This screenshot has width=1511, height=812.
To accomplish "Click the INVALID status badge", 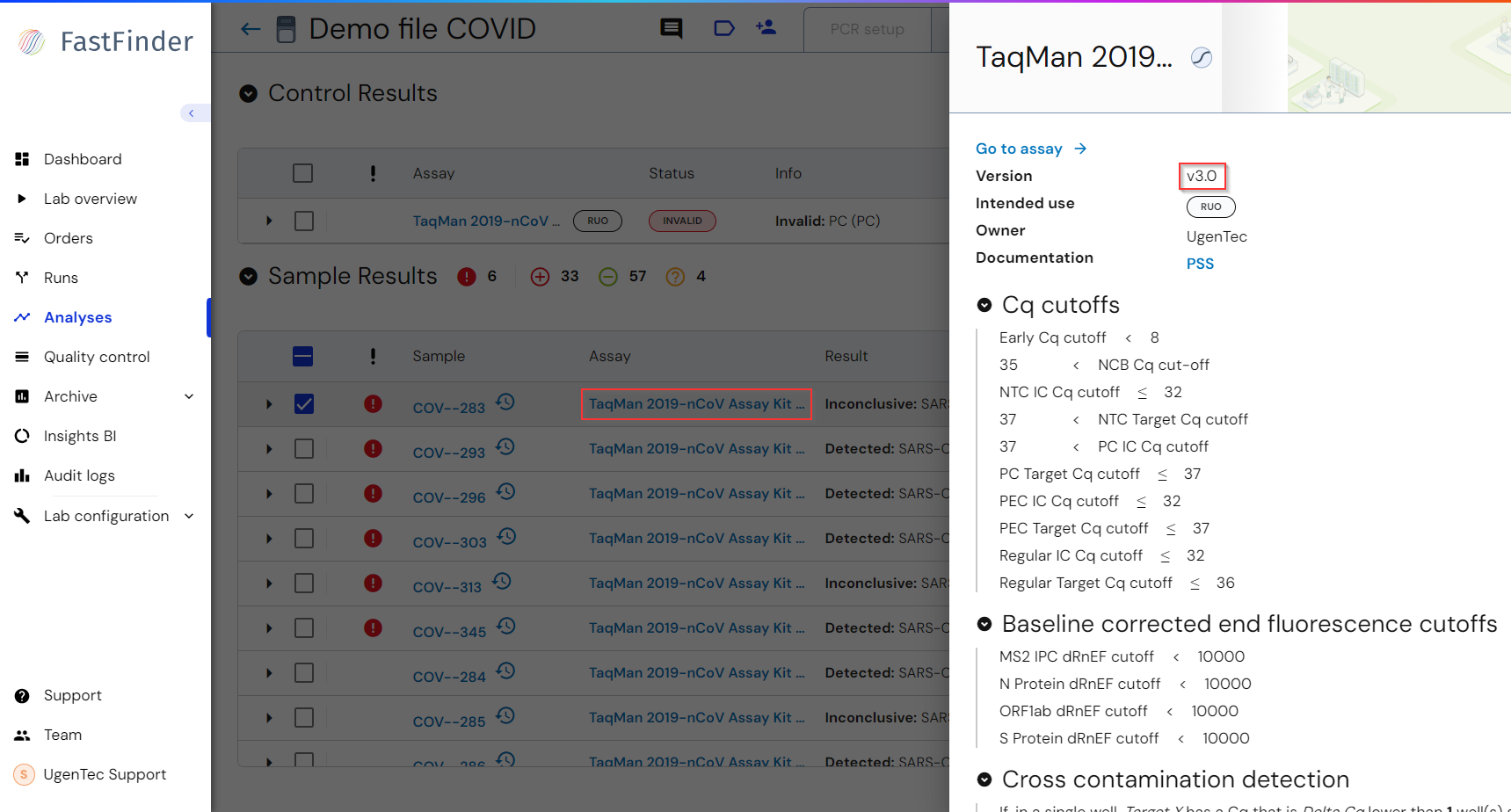I will pos(682,221).
